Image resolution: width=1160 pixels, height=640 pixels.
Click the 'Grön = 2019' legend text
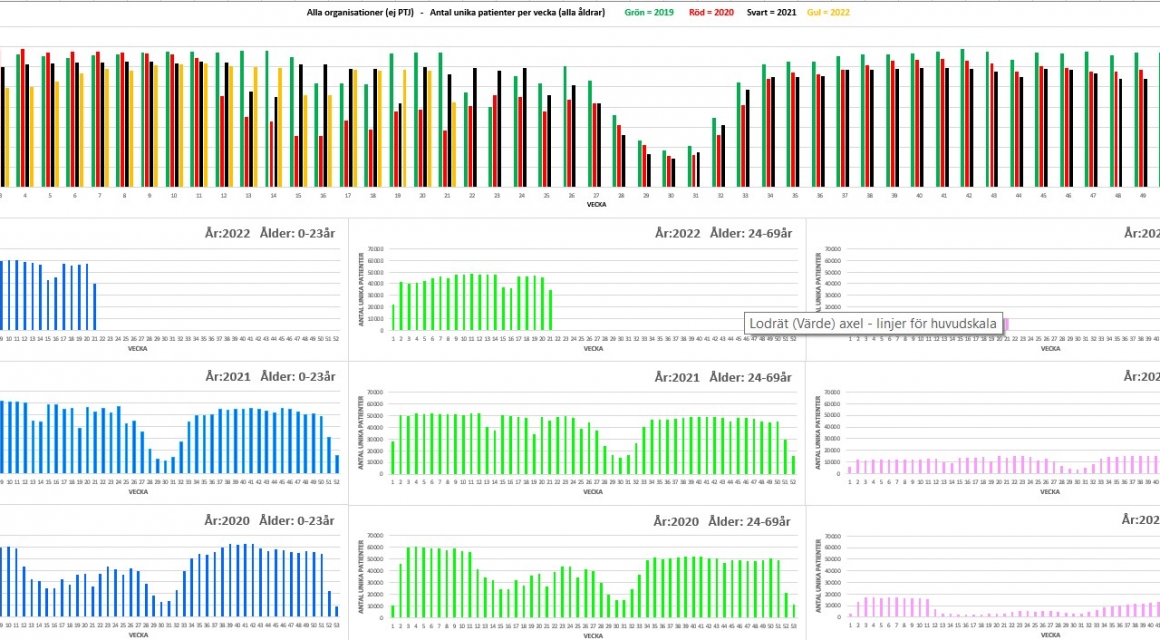coord(649,13)
